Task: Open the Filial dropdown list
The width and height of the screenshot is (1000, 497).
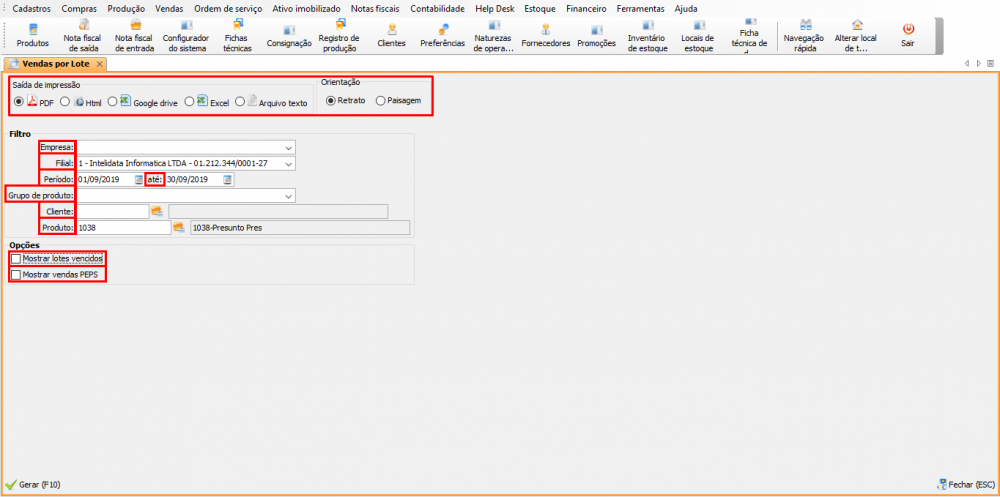Action: click(x=289, y=164)
